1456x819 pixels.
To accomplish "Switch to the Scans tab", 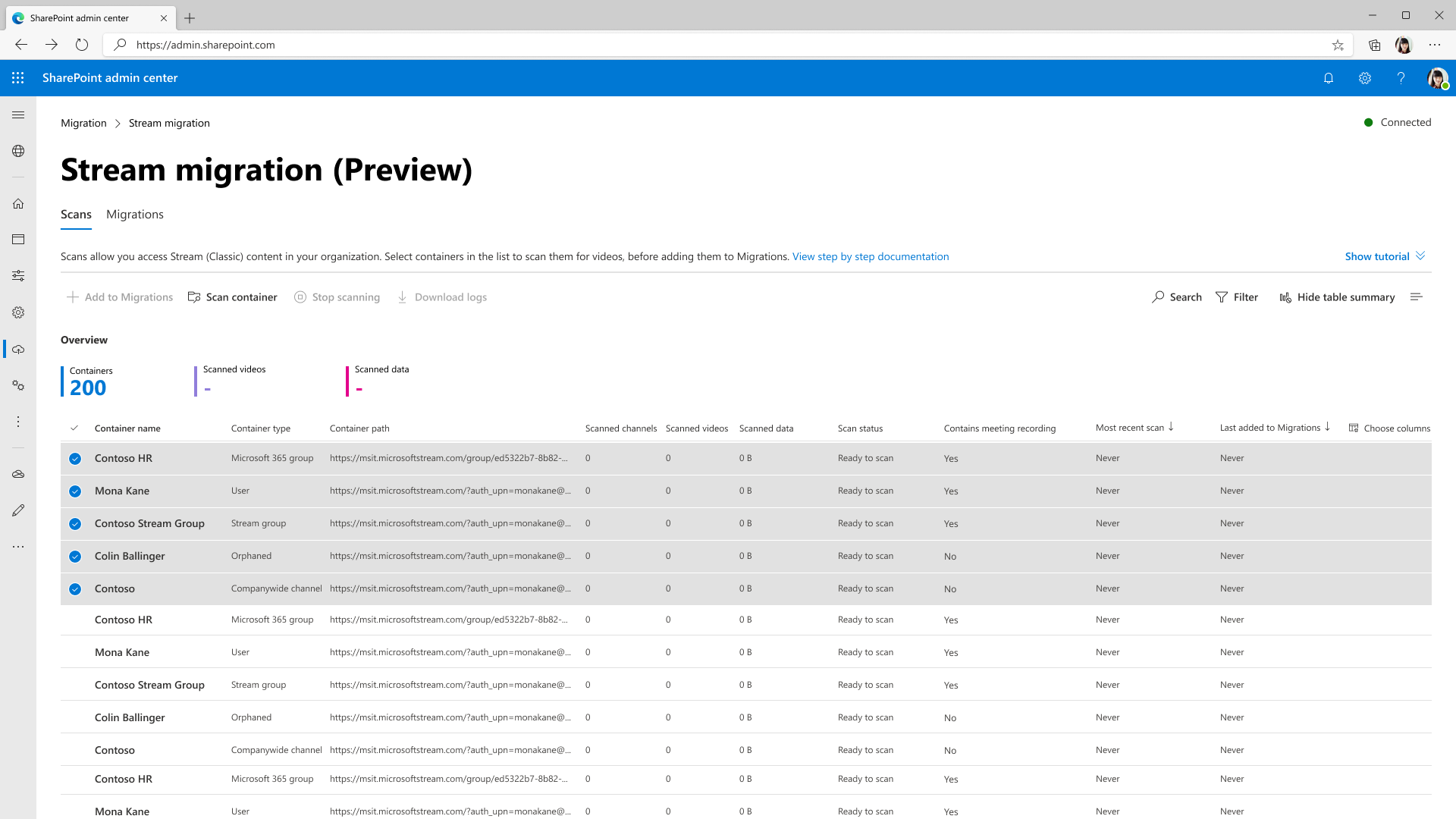I will click(76, 214).
